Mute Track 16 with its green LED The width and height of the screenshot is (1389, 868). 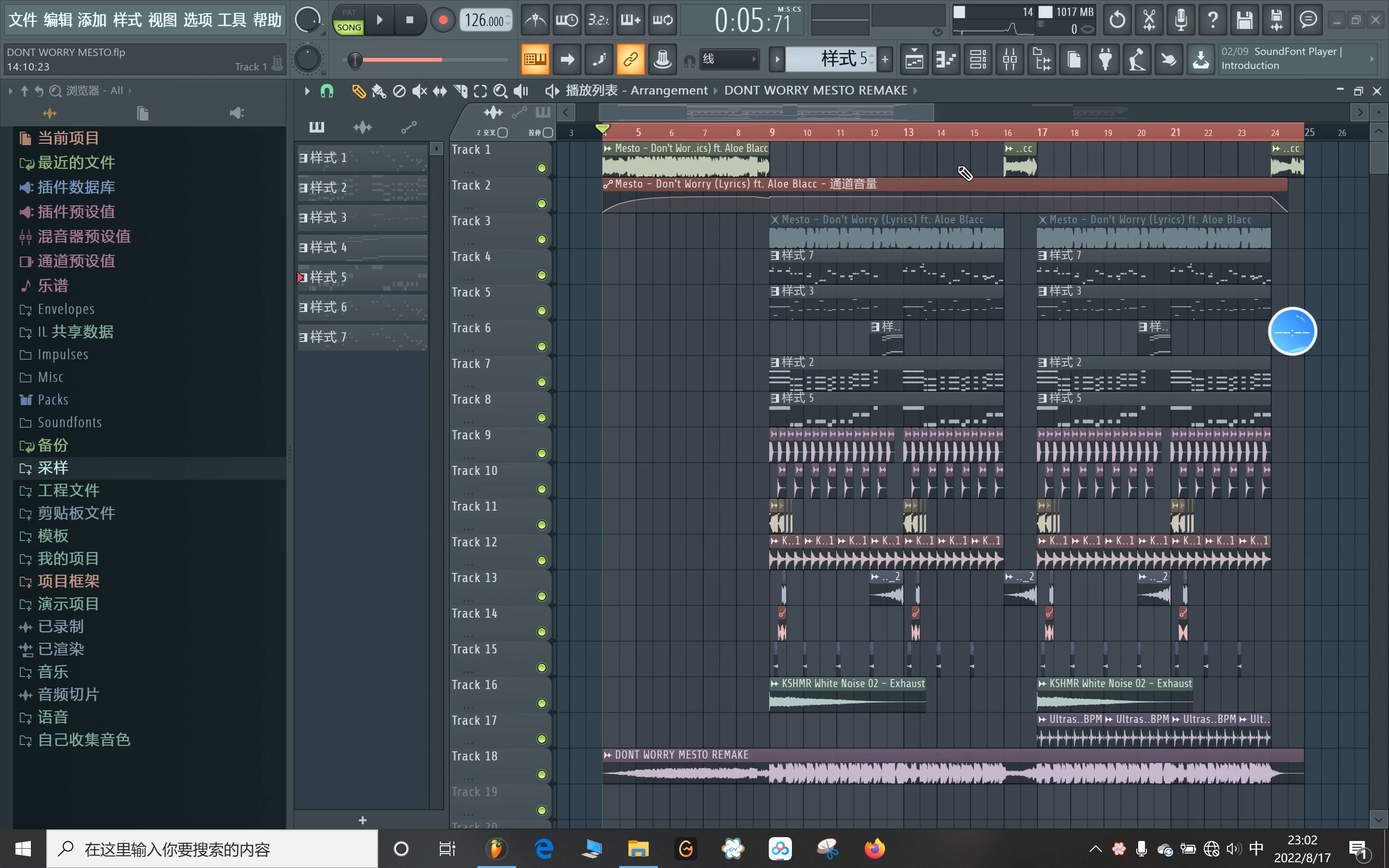[541, 703]
